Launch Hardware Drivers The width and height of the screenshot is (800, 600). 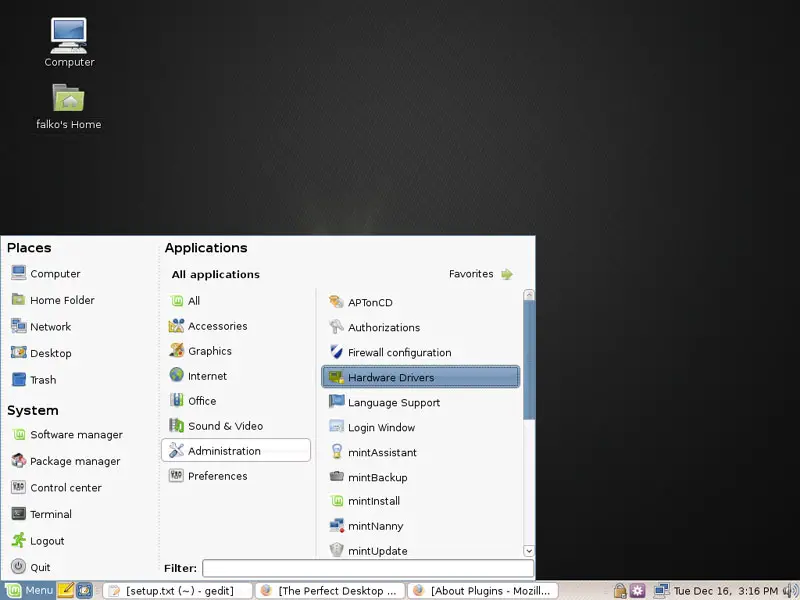click(421, 377)
